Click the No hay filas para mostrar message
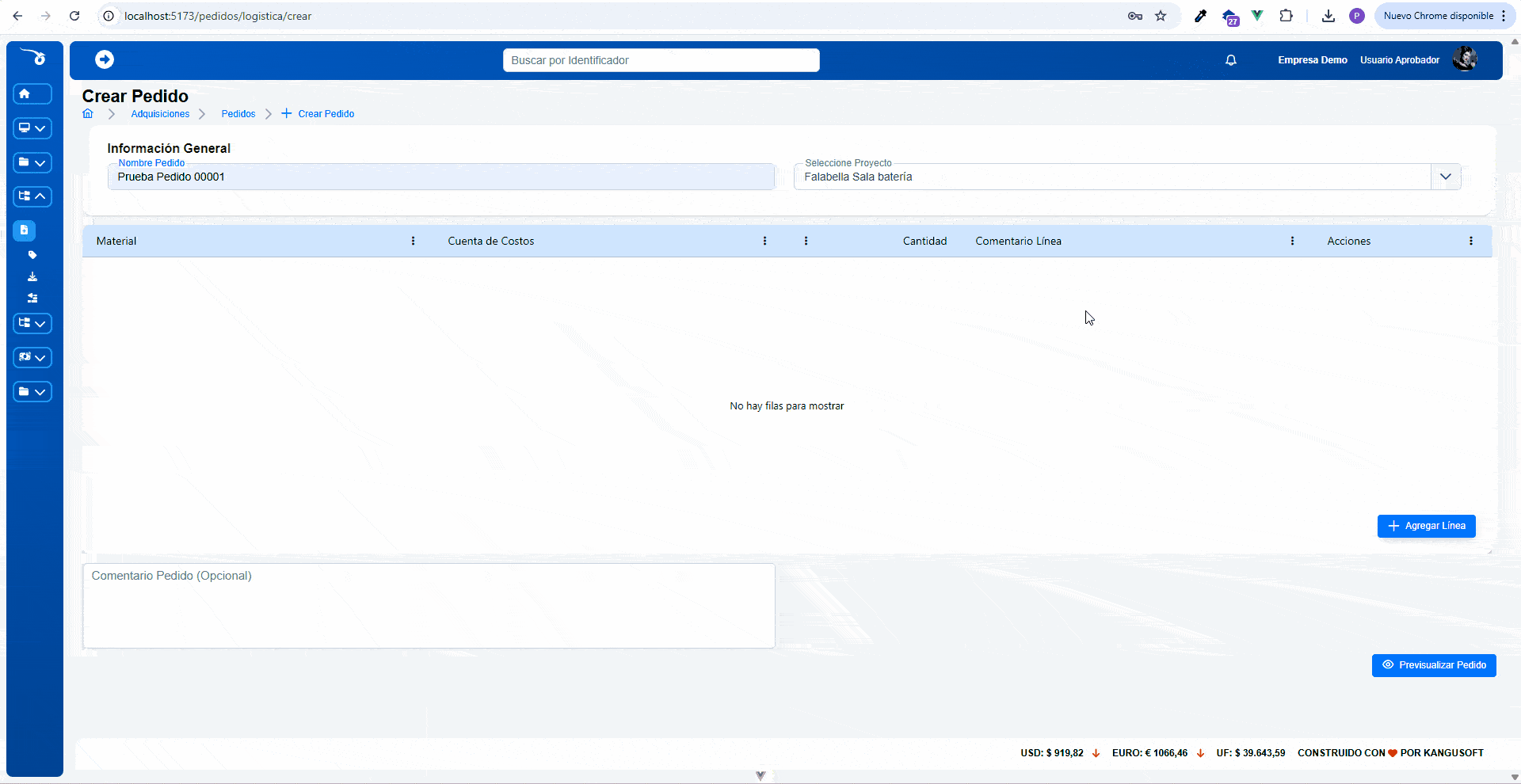Screen dimensions: 1521x784 coord(787,406)
